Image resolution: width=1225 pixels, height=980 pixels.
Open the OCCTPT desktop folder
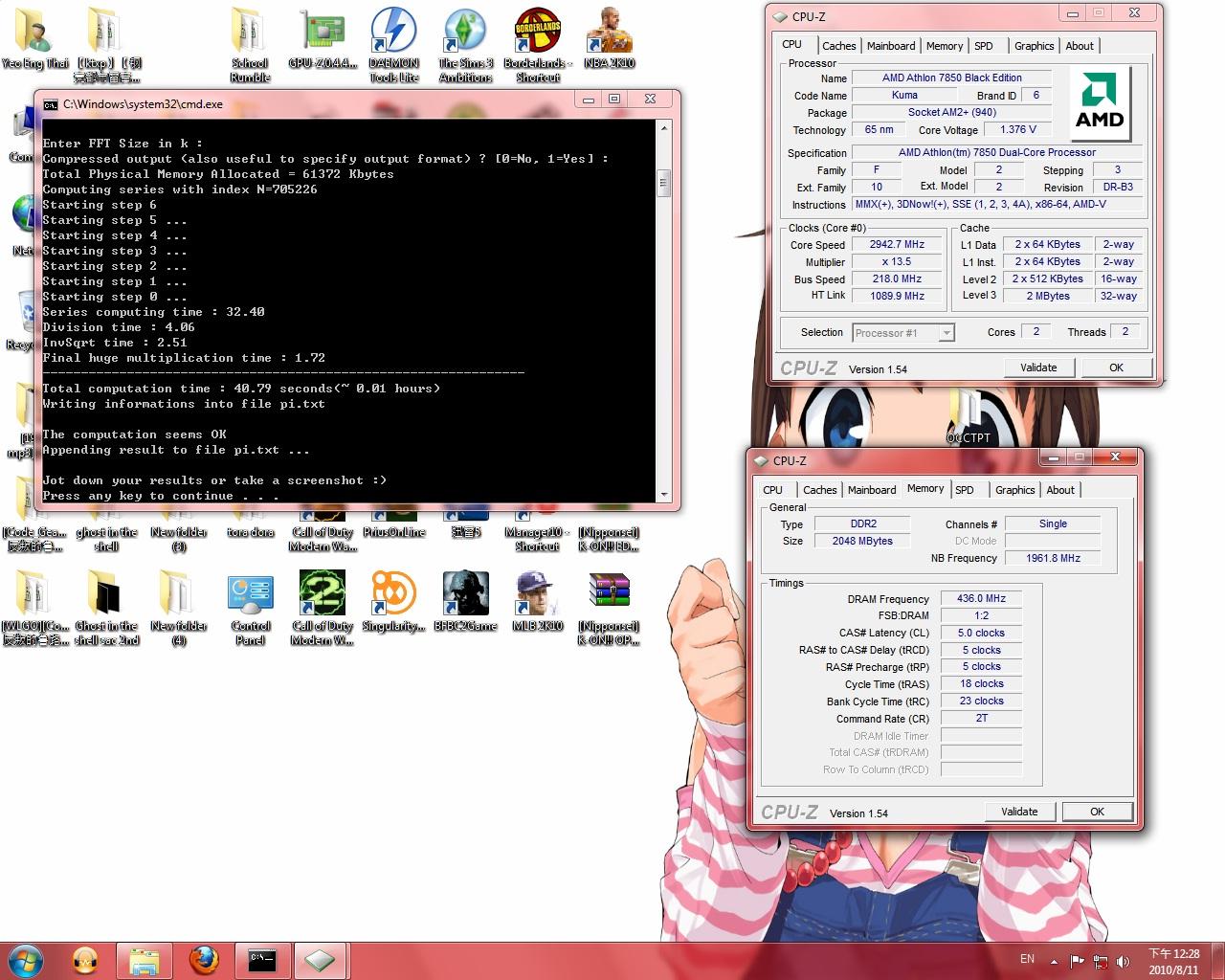(968, 417)
